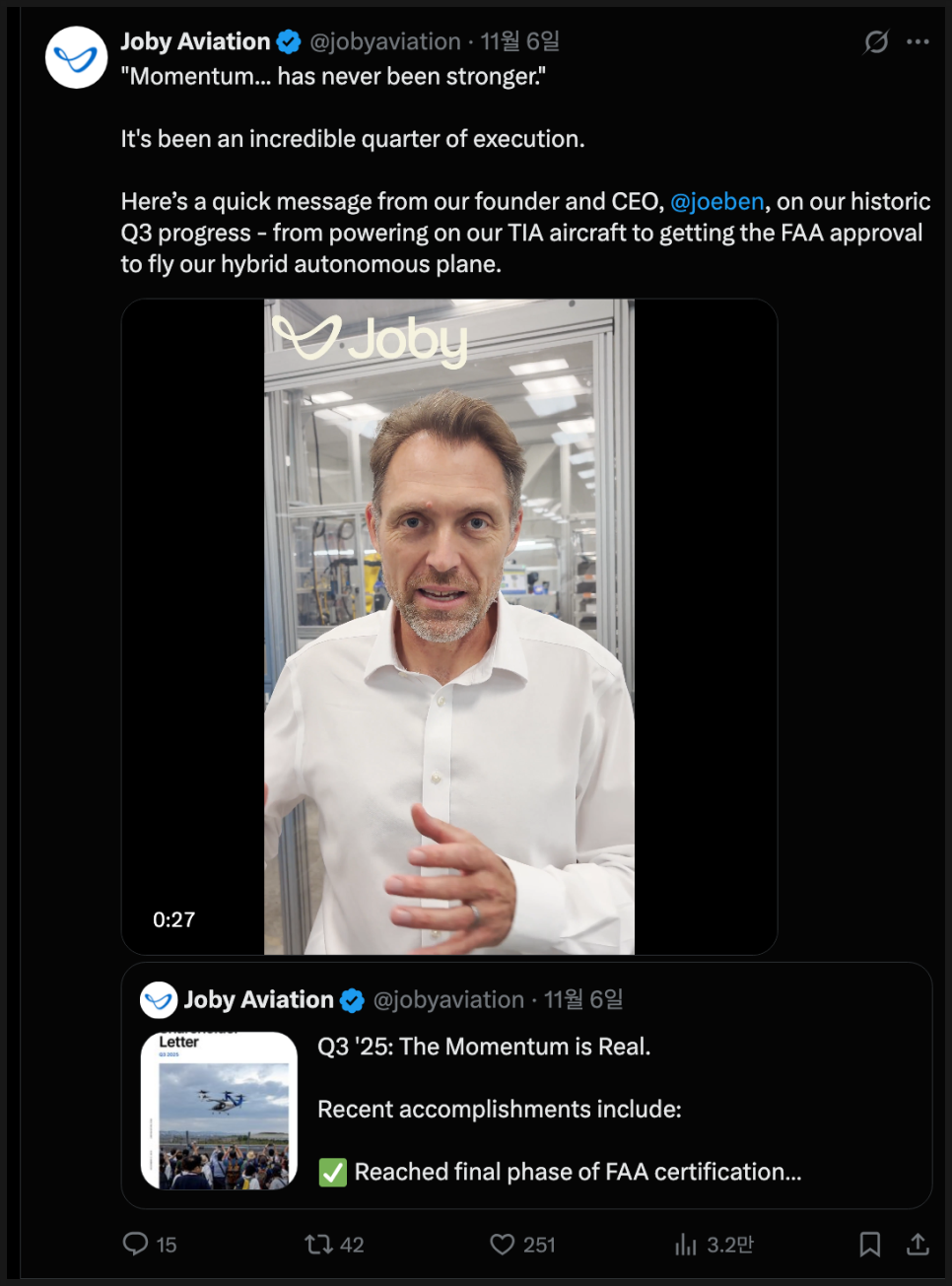Screen dimensions: 952x1286
Task: Open Joby Aviation profile avatar
Action: coord(77,58)
